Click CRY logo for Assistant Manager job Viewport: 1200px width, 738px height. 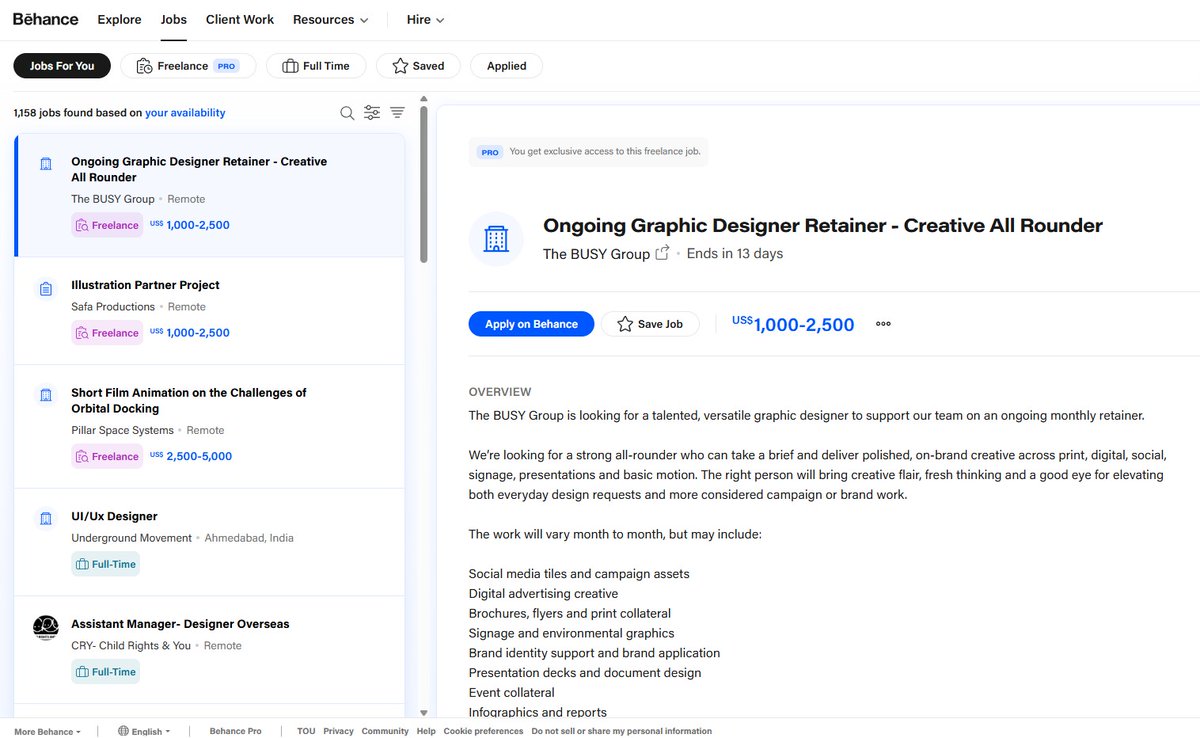point(46,627)
